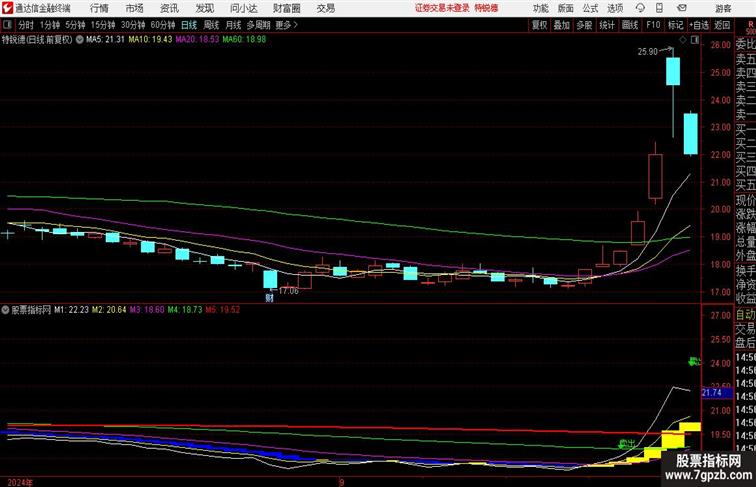Click the red 特锐德 stock name in the title bar

486,8
